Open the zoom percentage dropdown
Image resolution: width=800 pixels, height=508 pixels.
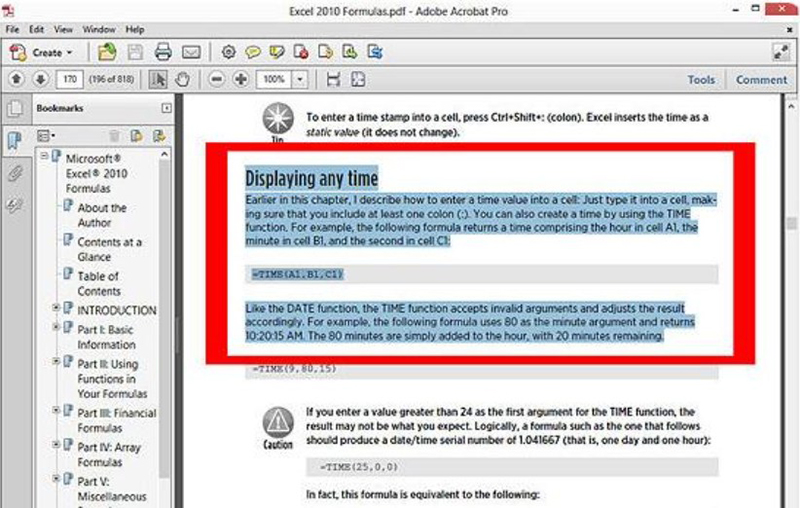pyautogui.click(x=300, y=79)
